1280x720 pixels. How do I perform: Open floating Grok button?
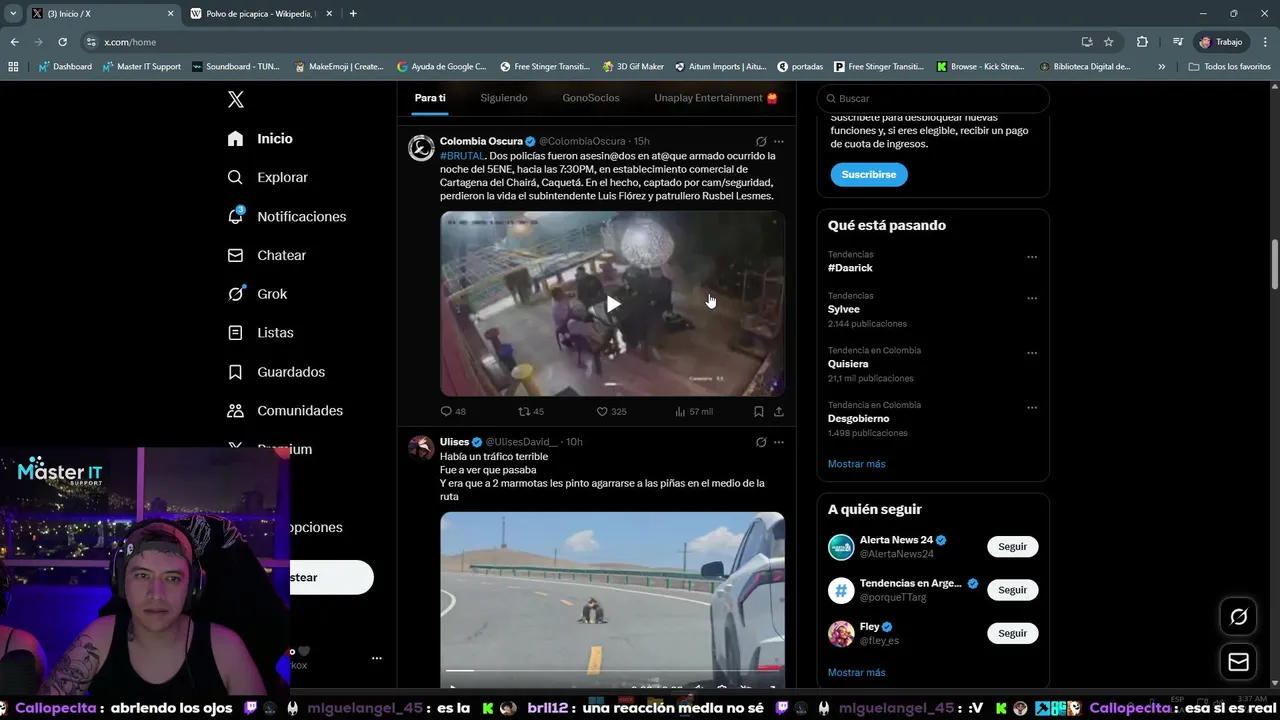point(1238,617)
